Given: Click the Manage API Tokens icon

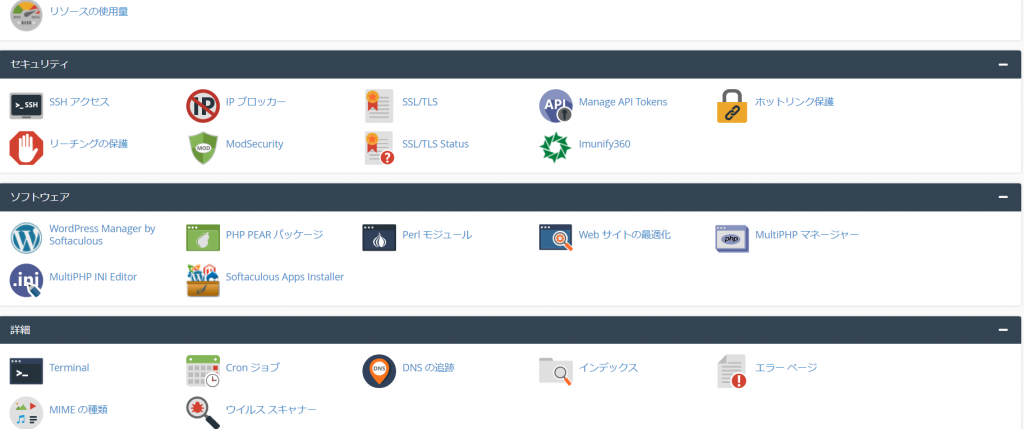Looking at the screenshot, I should (x=555, y=104).
